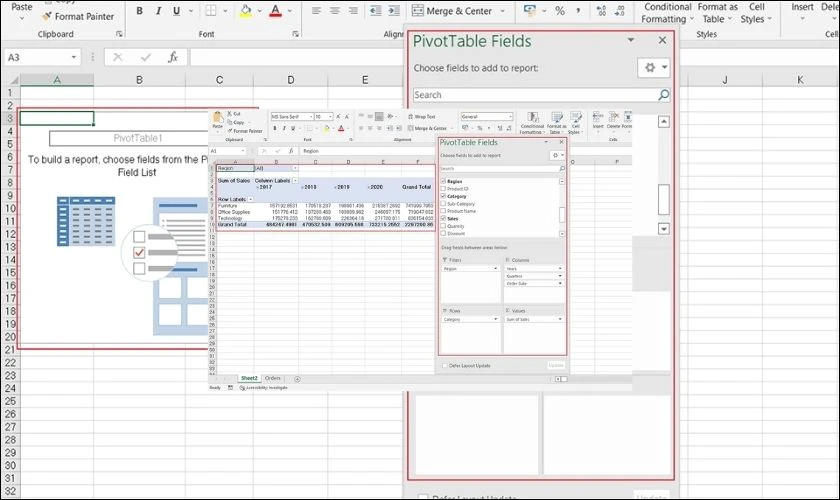Click formula bar Enter checkmark icon
The width and height of the screenshot is (840, 500).
pos(145,57)
